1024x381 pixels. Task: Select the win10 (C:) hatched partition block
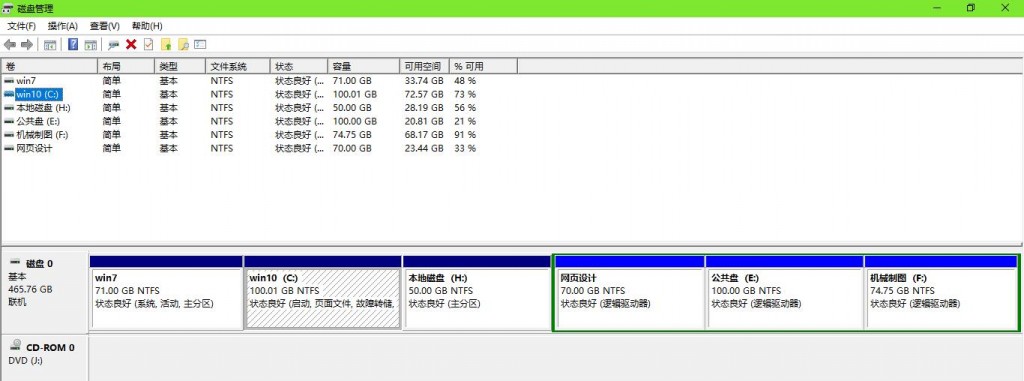point(323,292)
